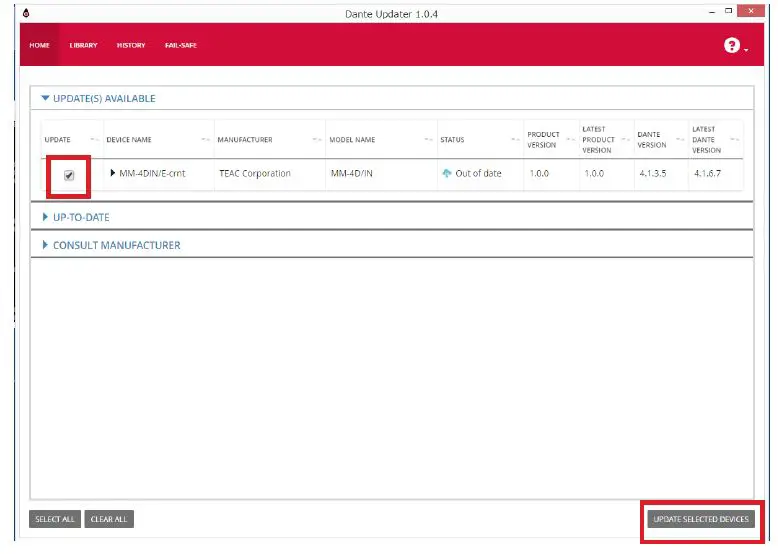Click the cloud update status icon
This screenshot has width=778, height=554.
(447, 173)
